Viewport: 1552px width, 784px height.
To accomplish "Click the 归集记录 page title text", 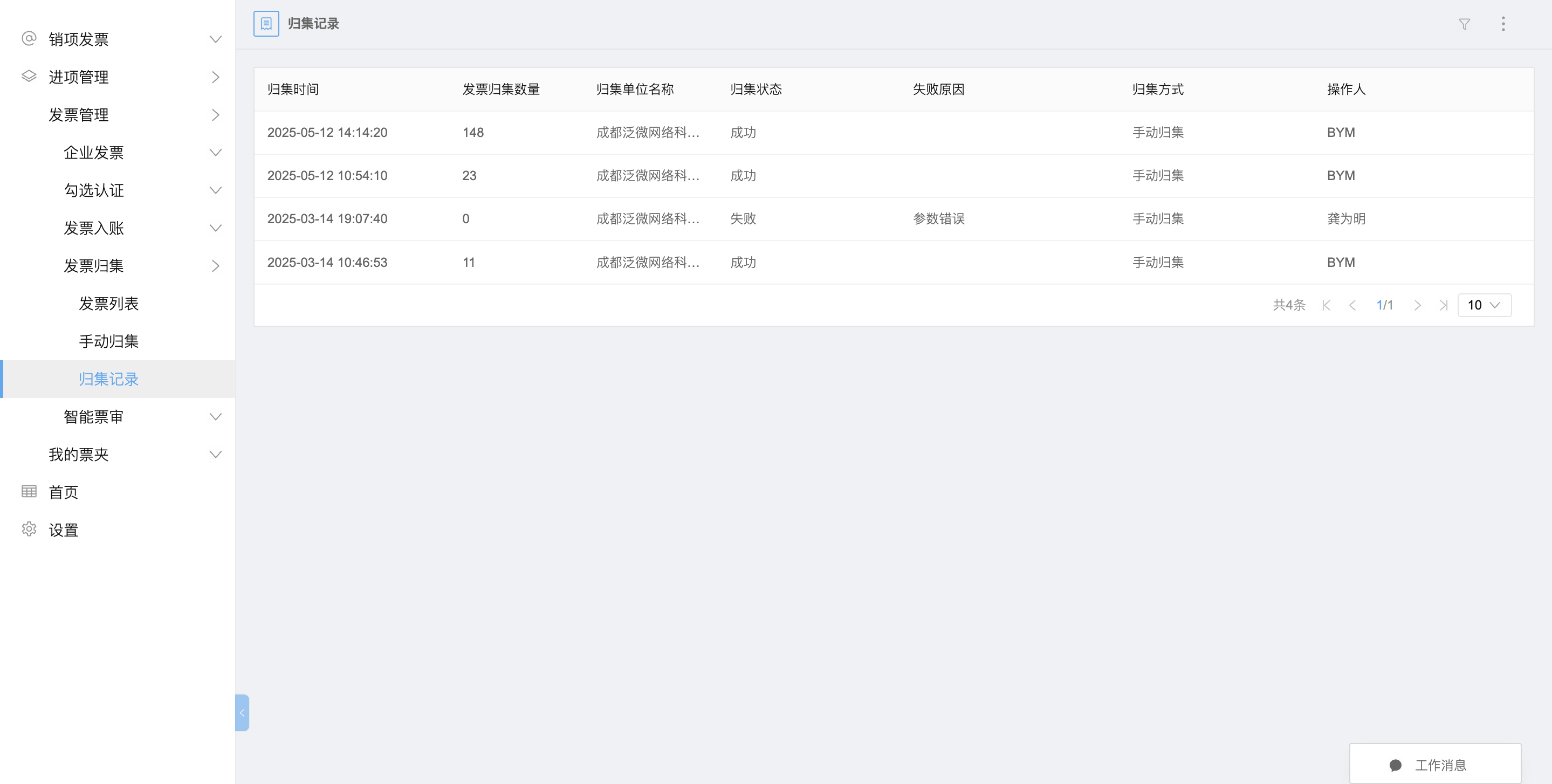I will (313, 24).
